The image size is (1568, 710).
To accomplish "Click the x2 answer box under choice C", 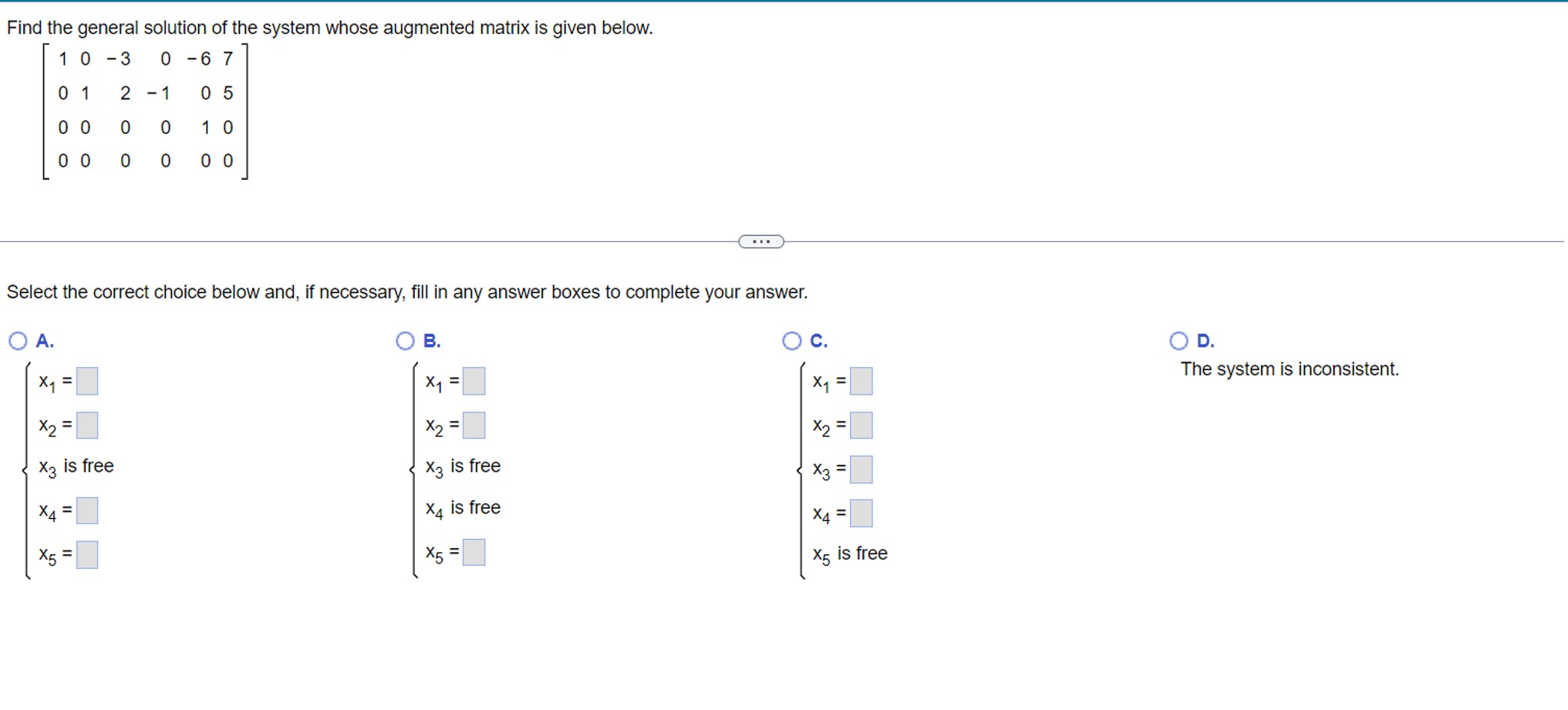I will (x=862, y=423).
